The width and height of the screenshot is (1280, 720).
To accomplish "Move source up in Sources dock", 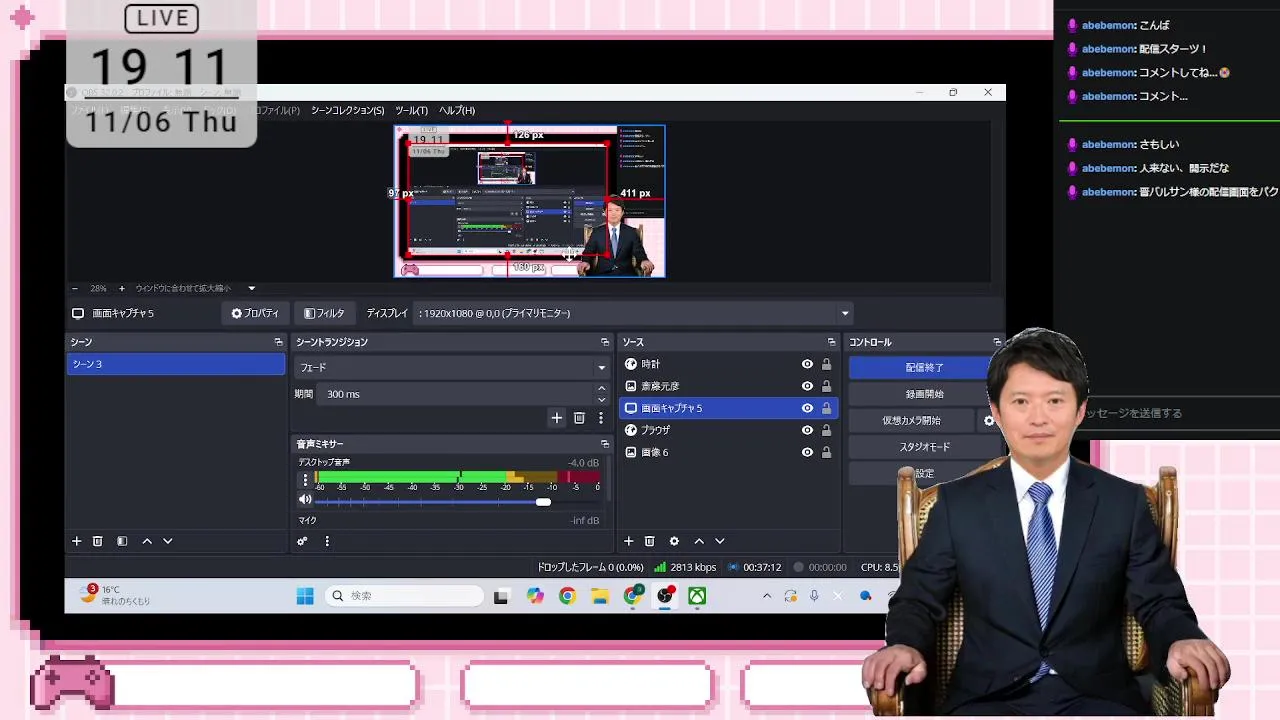I will (x=699, y=541).
